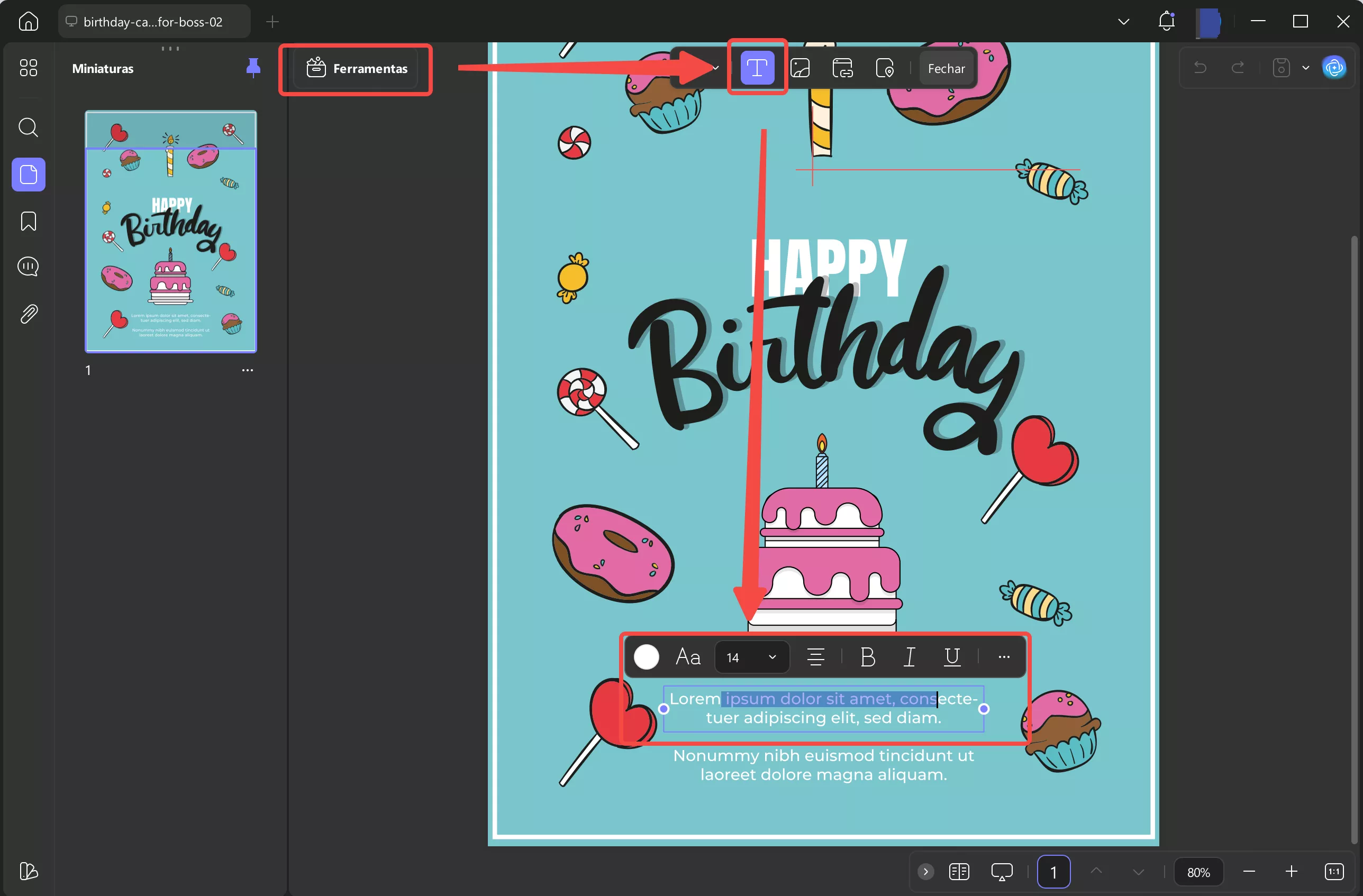1363x896 pixels.
Task: Toggle underline on selected text
Action: 951,657
